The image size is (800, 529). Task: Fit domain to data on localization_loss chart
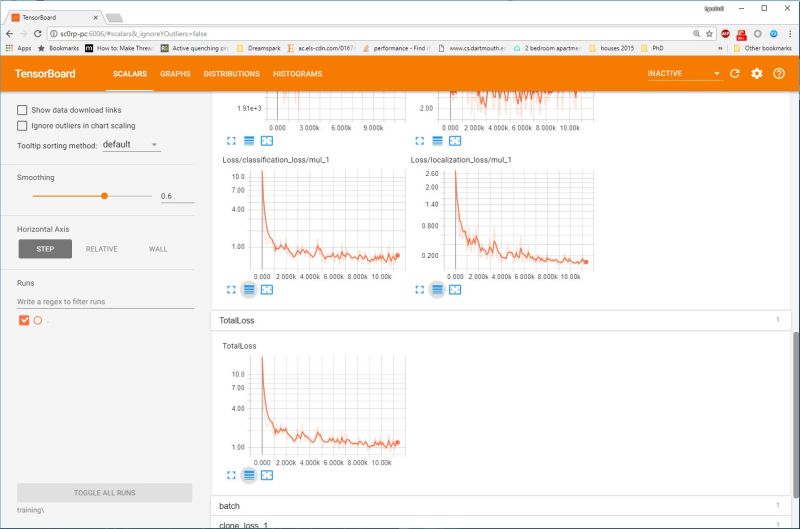455,290
